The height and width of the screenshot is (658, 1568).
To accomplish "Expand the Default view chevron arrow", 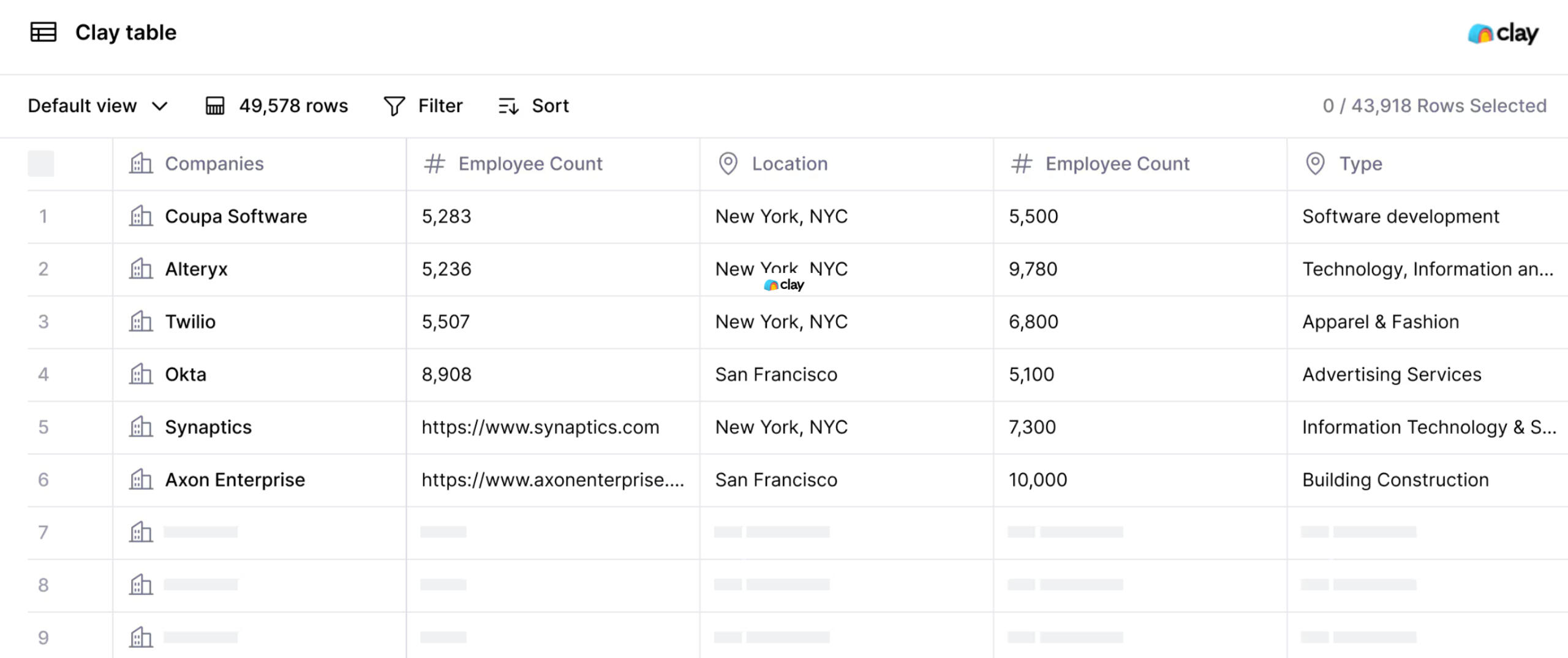I will coord(160,106).
